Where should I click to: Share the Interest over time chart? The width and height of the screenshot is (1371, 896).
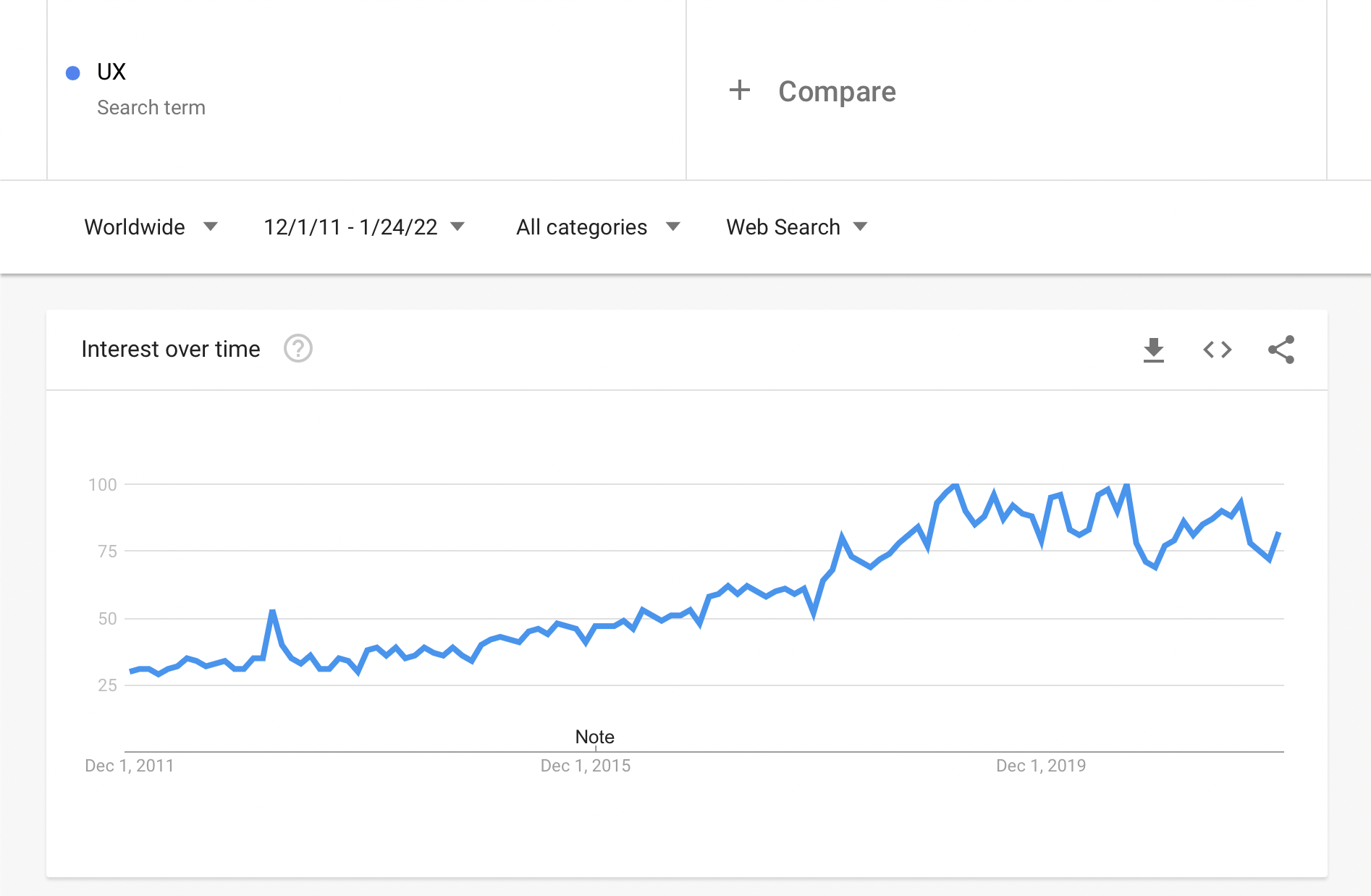pos(1281,350)
